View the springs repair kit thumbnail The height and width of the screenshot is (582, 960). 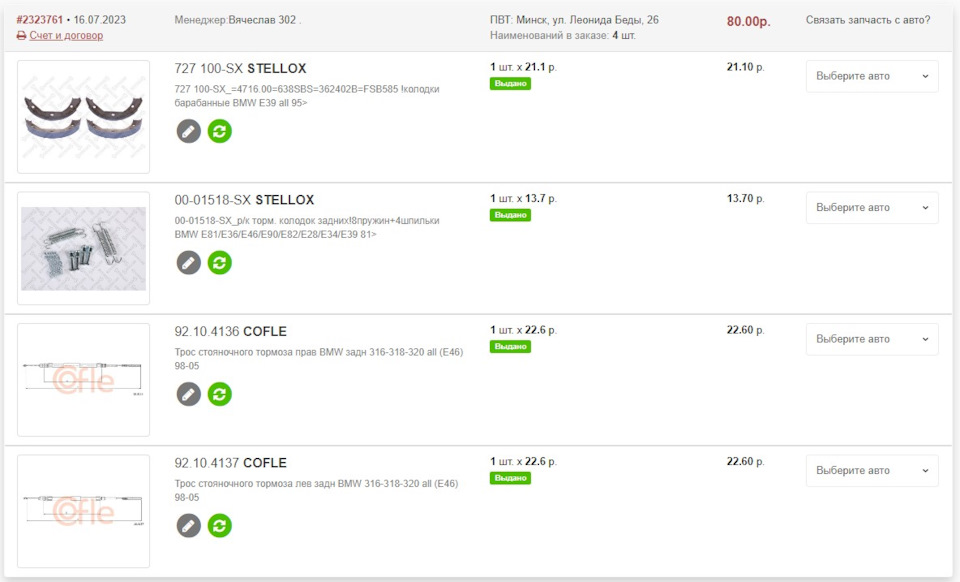click(x=83, y=248)
